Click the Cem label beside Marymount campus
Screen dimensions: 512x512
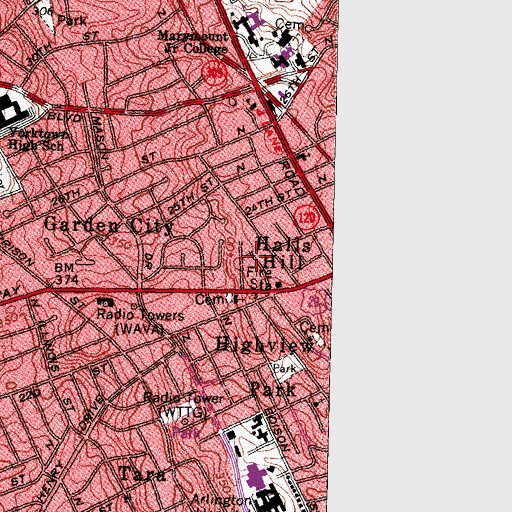[x=290, y=24]
